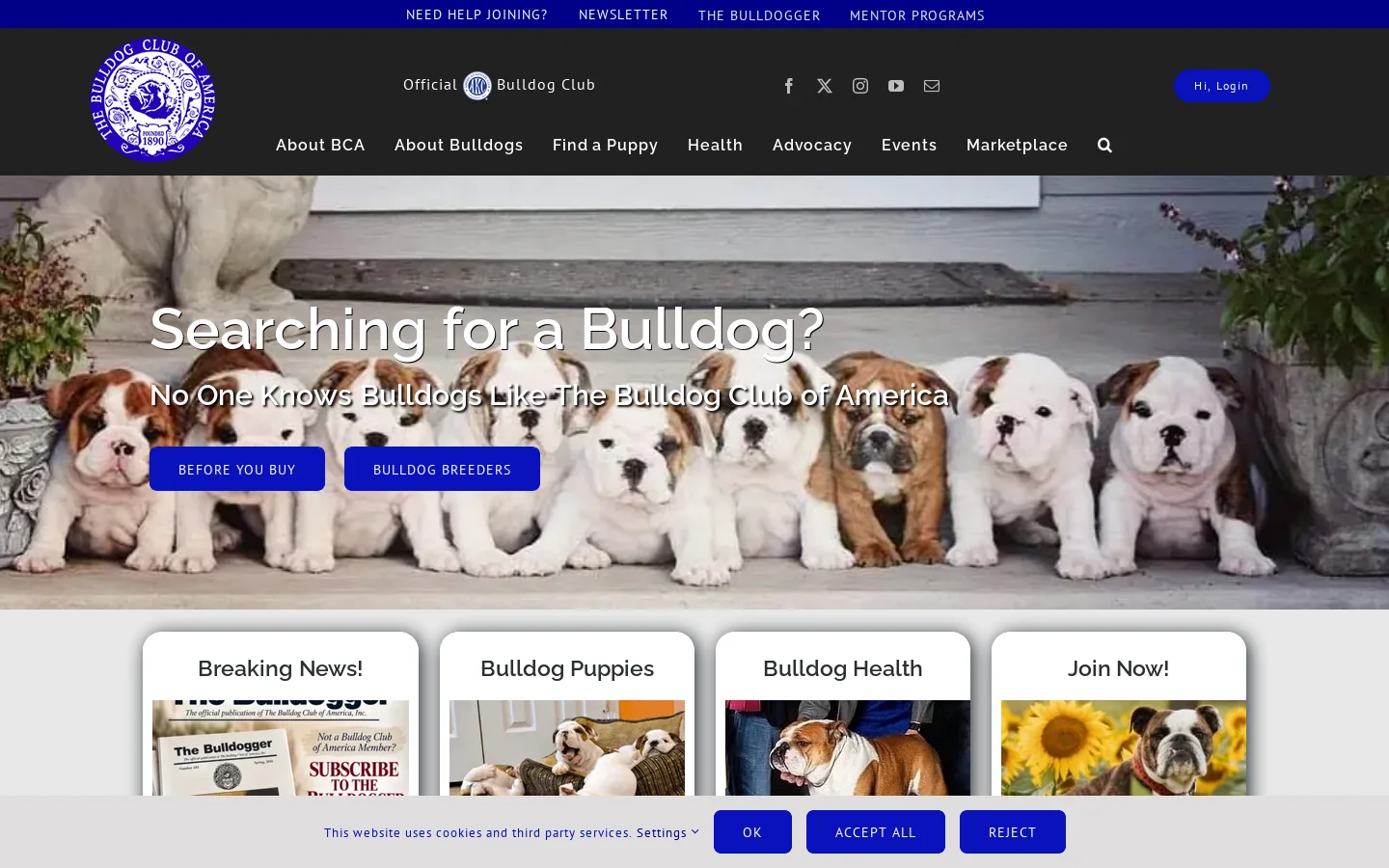
Task: Expand cookie Settings dropdown
Action: pos(667,832)
